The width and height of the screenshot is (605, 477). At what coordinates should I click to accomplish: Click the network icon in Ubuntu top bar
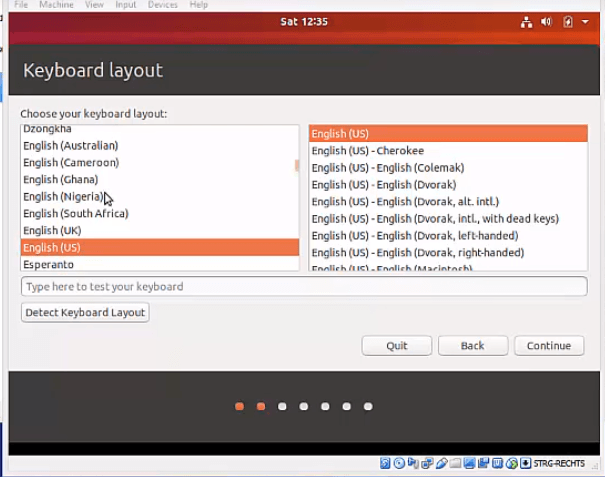point(526,22)
